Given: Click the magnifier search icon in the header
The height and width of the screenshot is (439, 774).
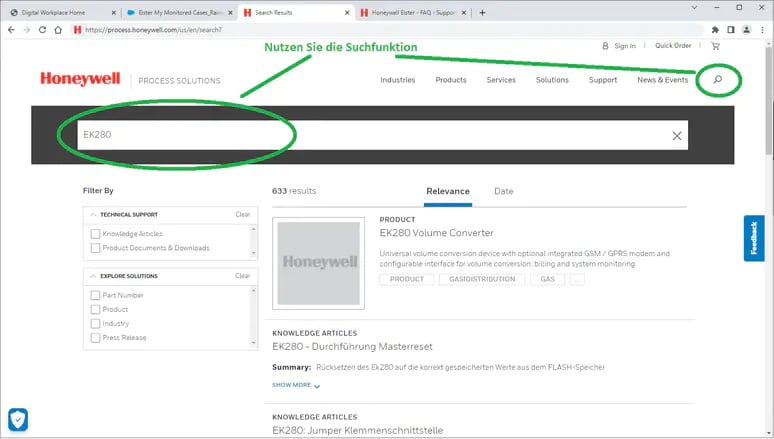Looking at the screenshot, I should 718,80.
